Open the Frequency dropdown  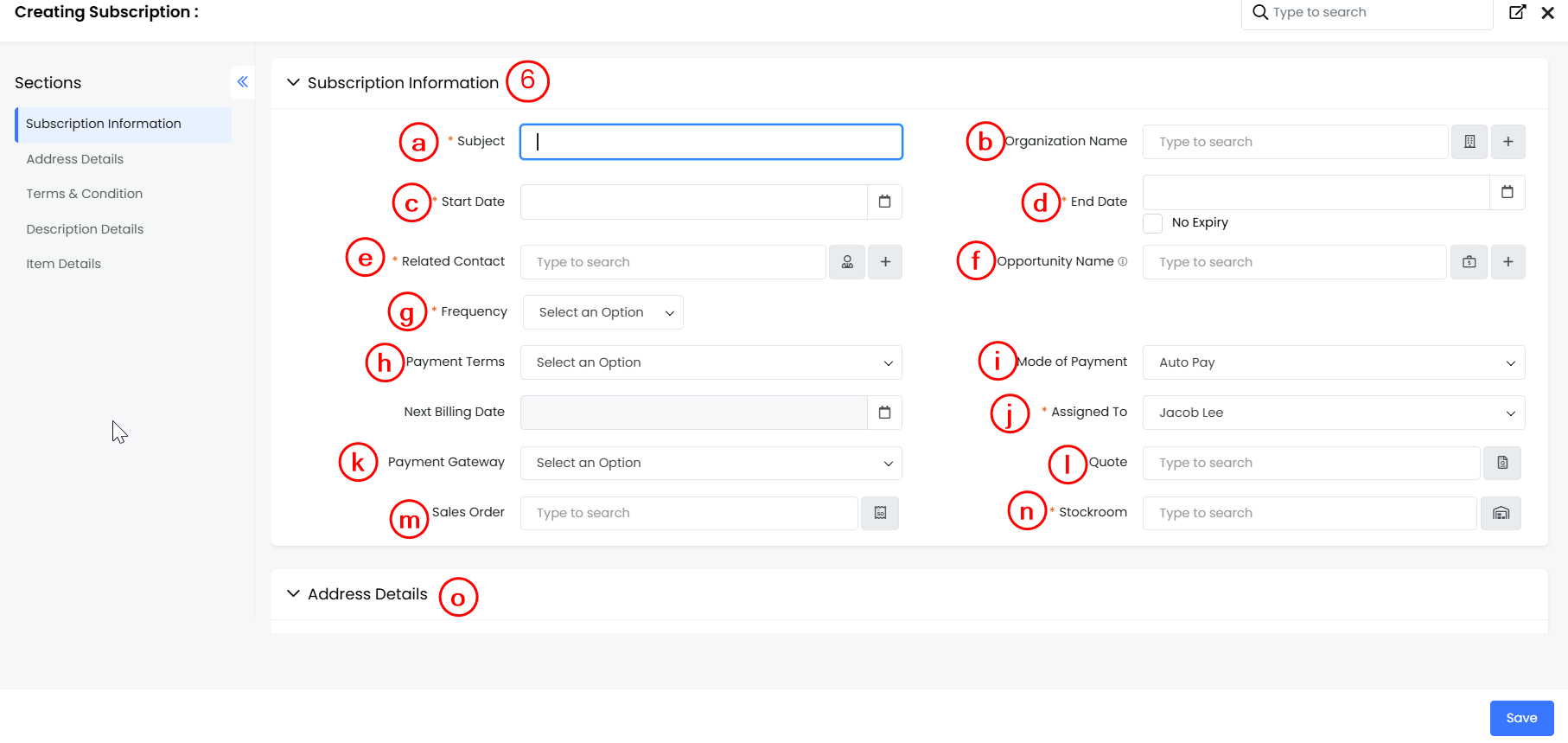coord(603,312)
